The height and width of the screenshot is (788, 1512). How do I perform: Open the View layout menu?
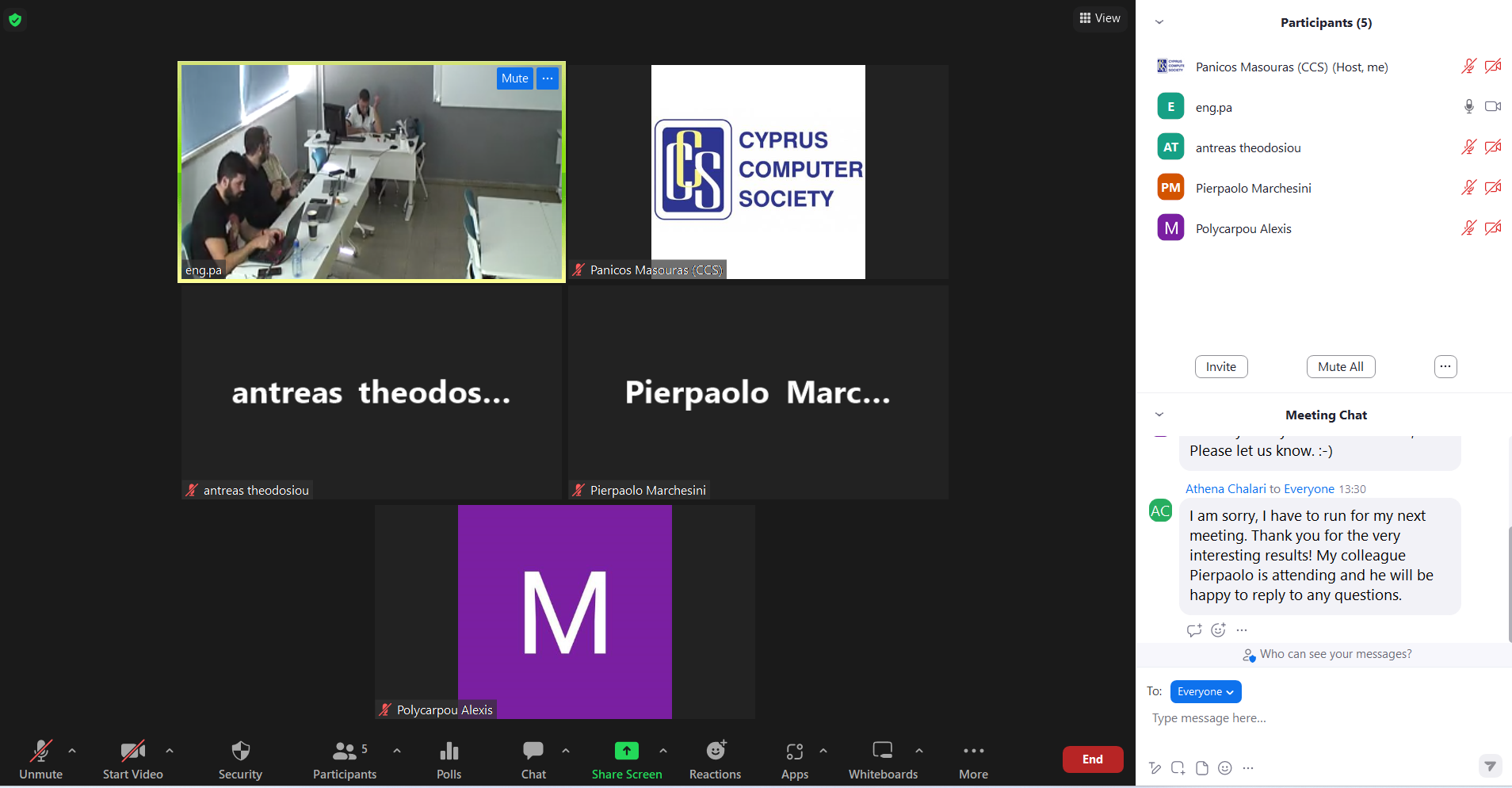tap(1100, 18)
